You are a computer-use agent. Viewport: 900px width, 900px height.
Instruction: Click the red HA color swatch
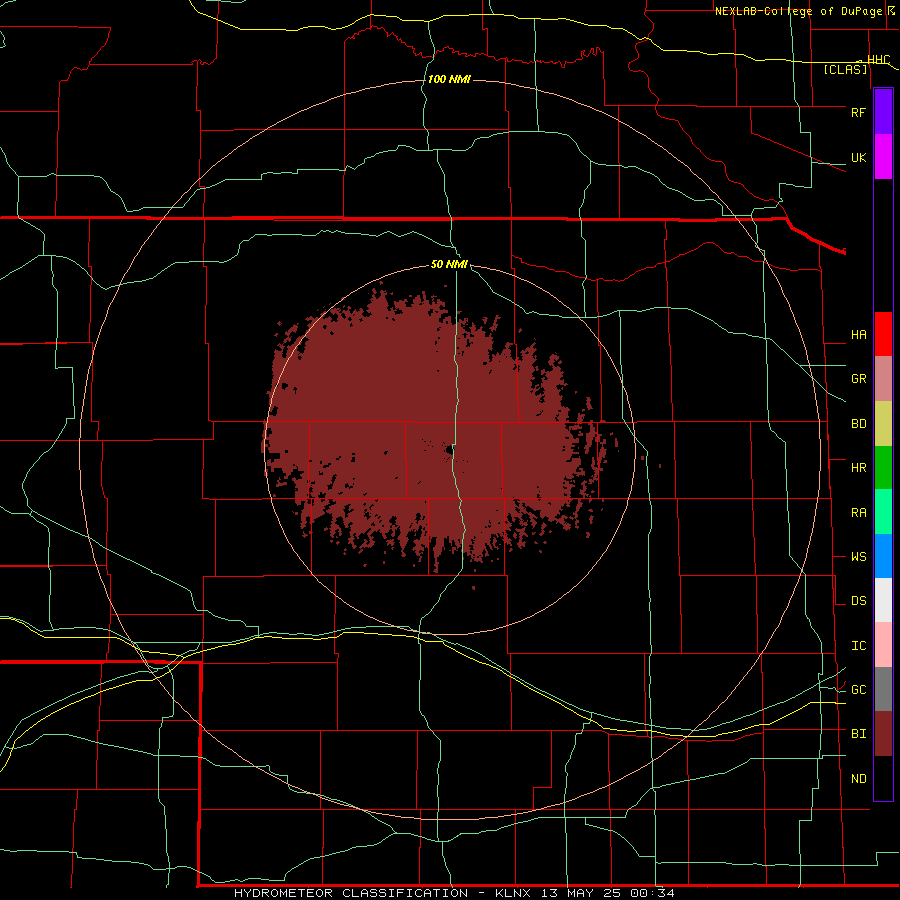click(x=883, y=334)
